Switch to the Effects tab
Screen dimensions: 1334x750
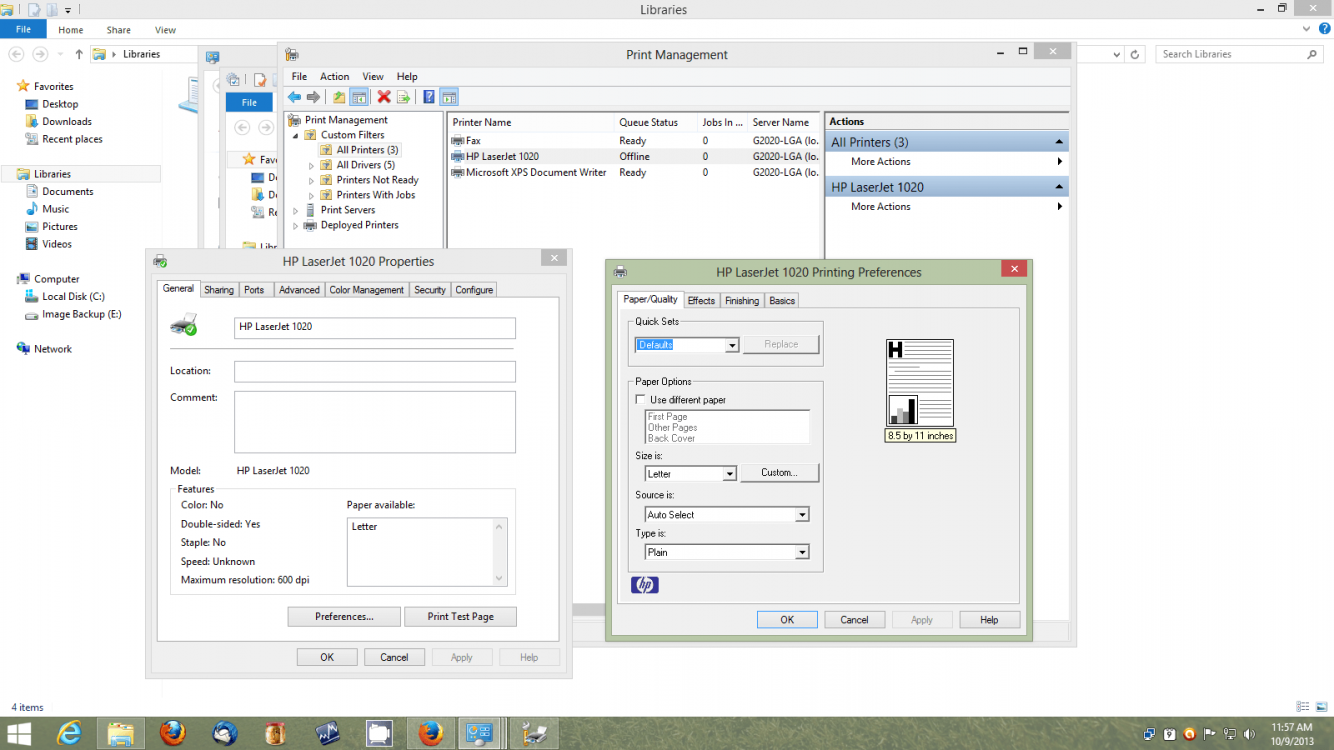(x=701, y=301)
